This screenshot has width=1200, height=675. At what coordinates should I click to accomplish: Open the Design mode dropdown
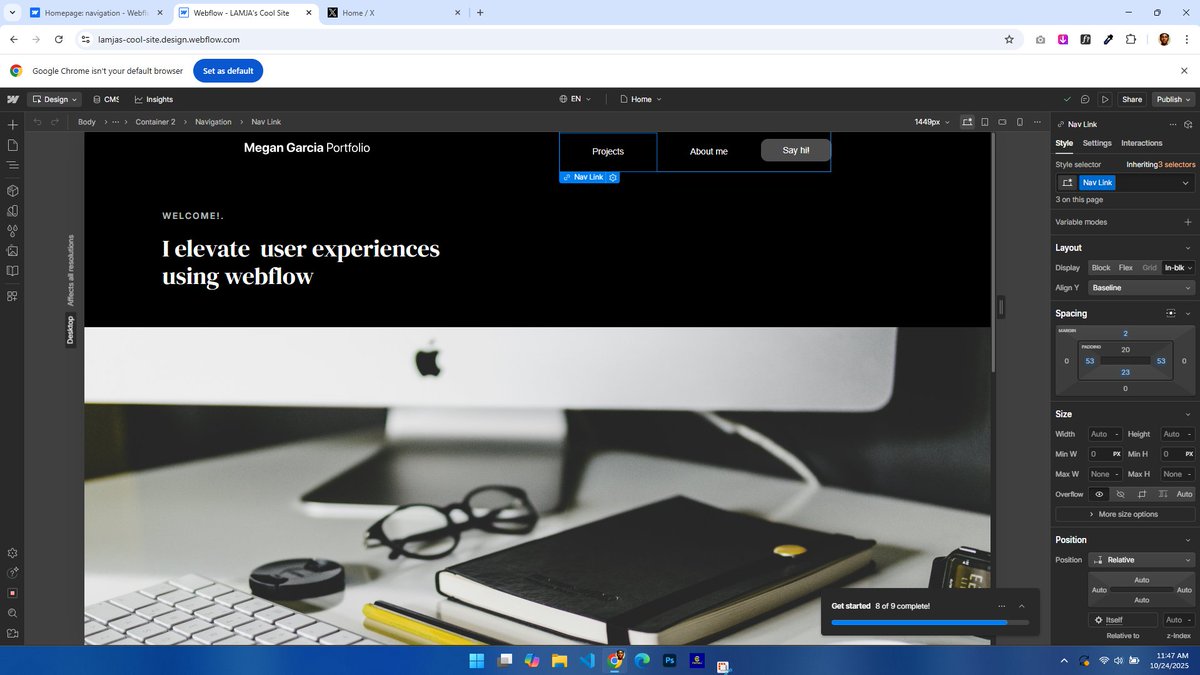pyautogui.click(x=55, y=99)
